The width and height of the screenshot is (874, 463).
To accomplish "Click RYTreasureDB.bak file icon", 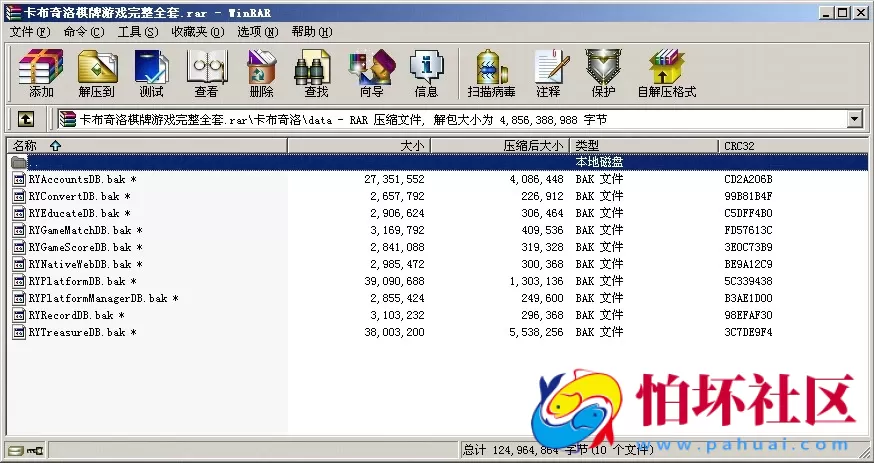I will click(x=19, y=332).
